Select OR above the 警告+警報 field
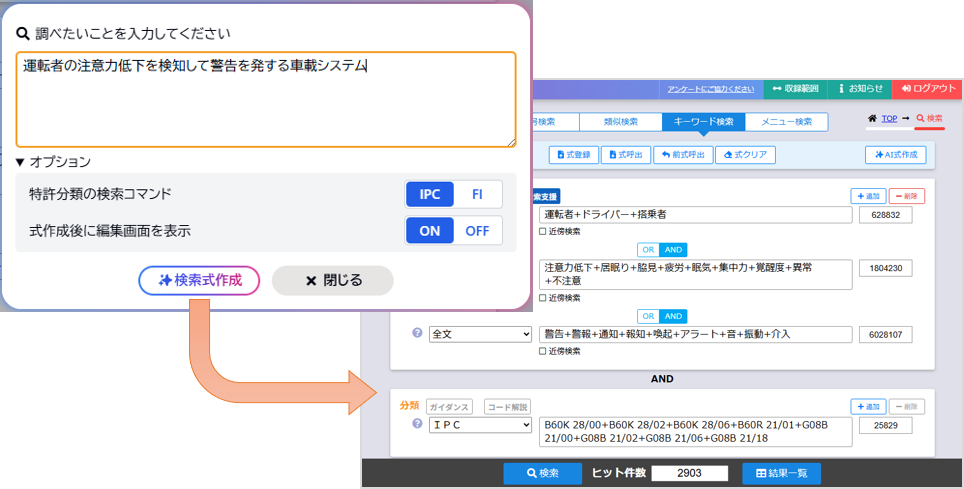Viewport: 964px width, 489px height. (x=649, y=316)
